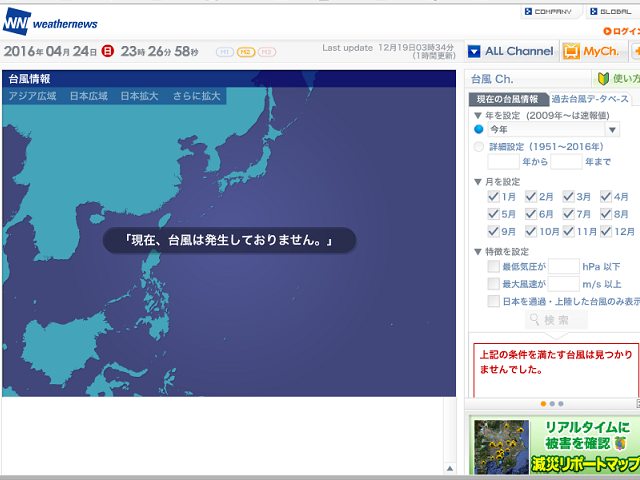Click the ログイン login link
The height and width of the screenshot is (480, 640).
[x=621, y=31]
